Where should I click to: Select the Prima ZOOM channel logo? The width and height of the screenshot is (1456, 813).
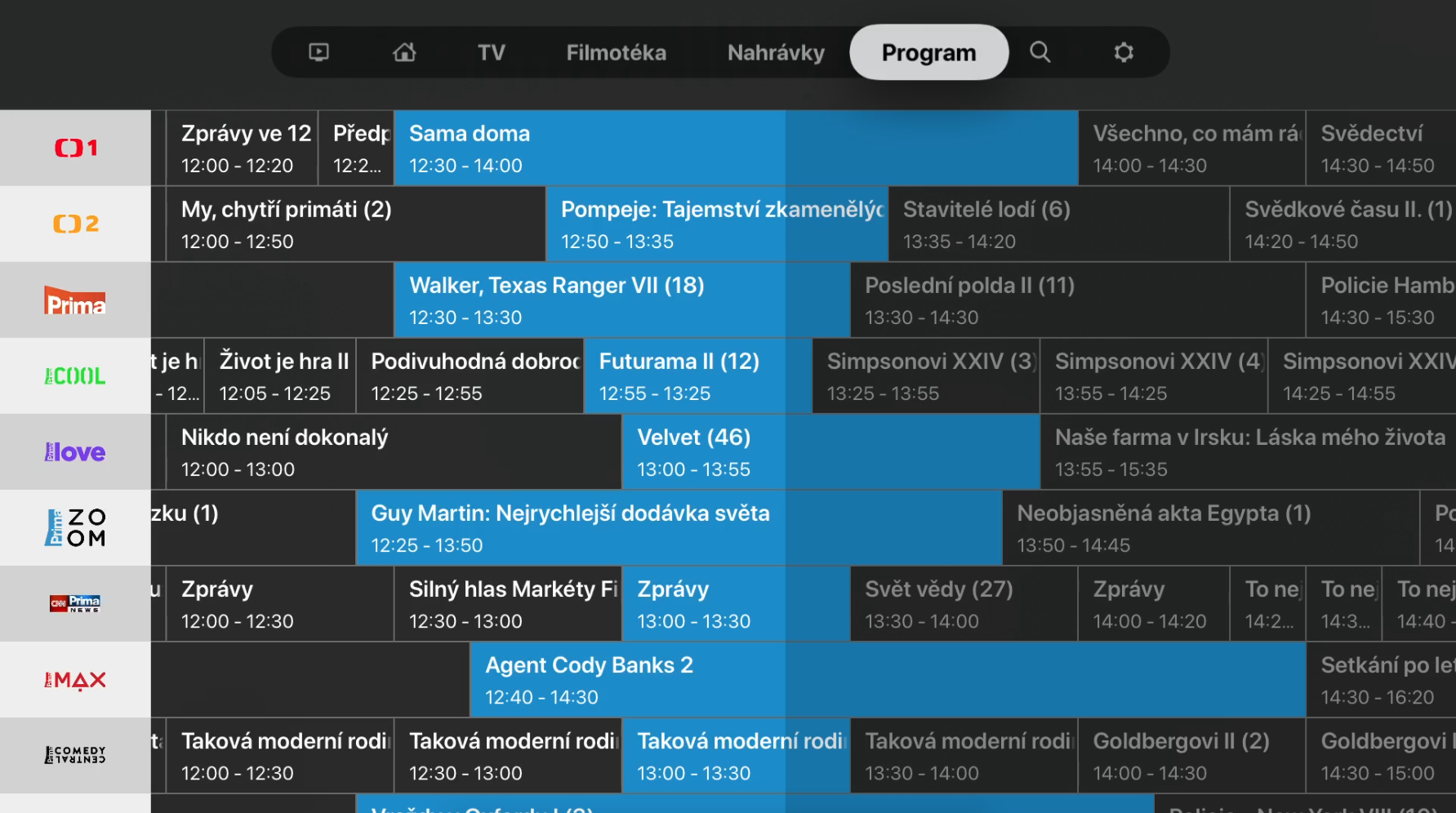coord(75,527)
